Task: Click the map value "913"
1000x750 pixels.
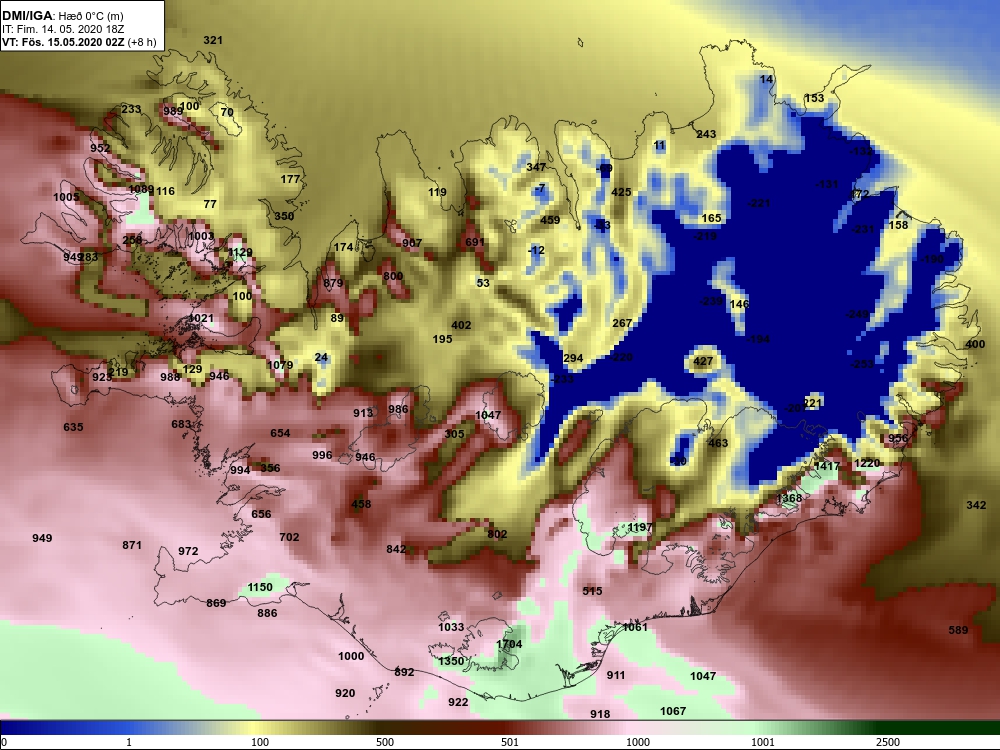Action: pos(363,413)
